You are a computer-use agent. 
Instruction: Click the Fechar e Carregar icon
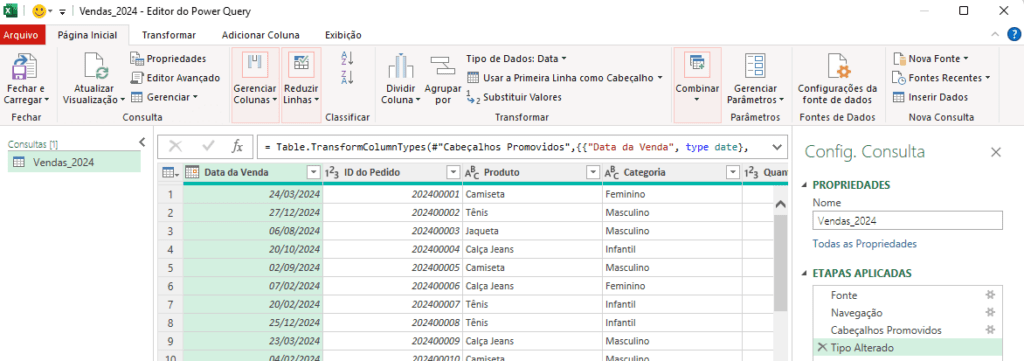(x=25, y=66)
